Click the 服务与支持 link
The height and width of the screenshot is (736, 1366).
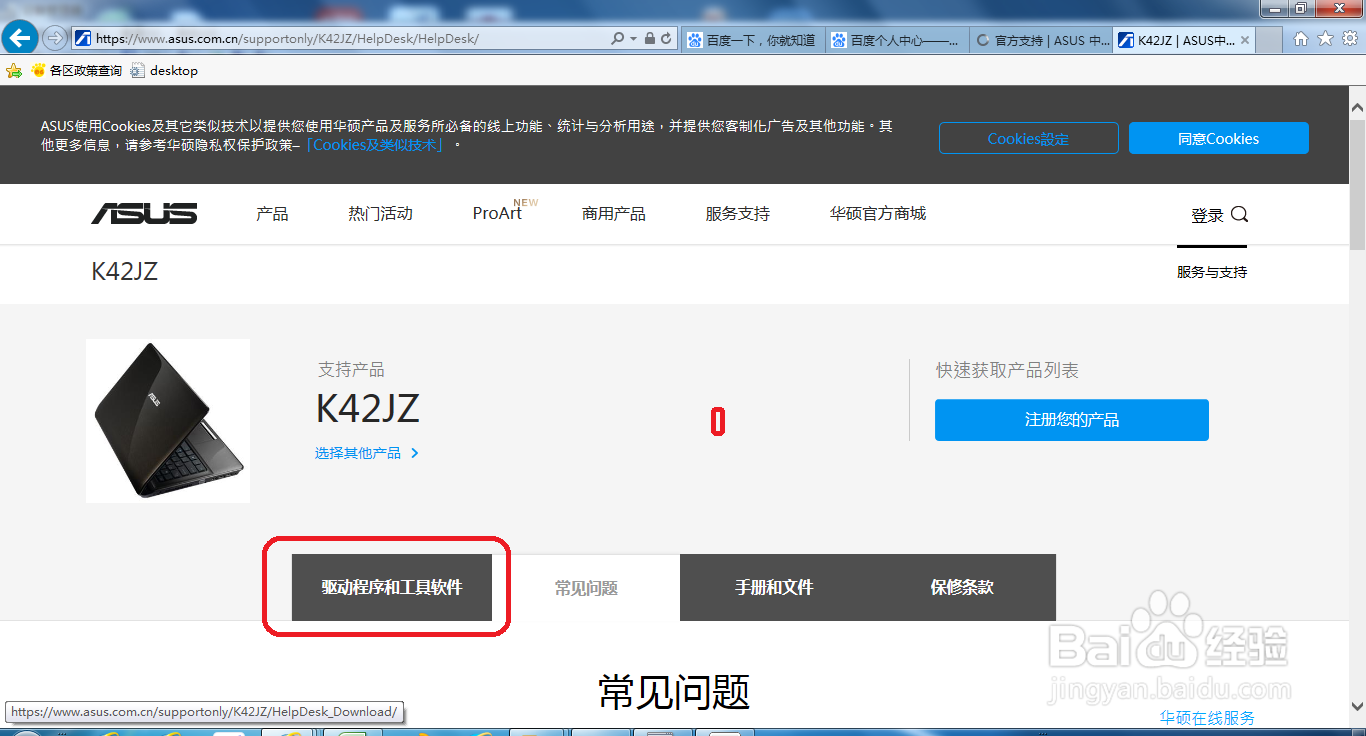(1212, 272)
